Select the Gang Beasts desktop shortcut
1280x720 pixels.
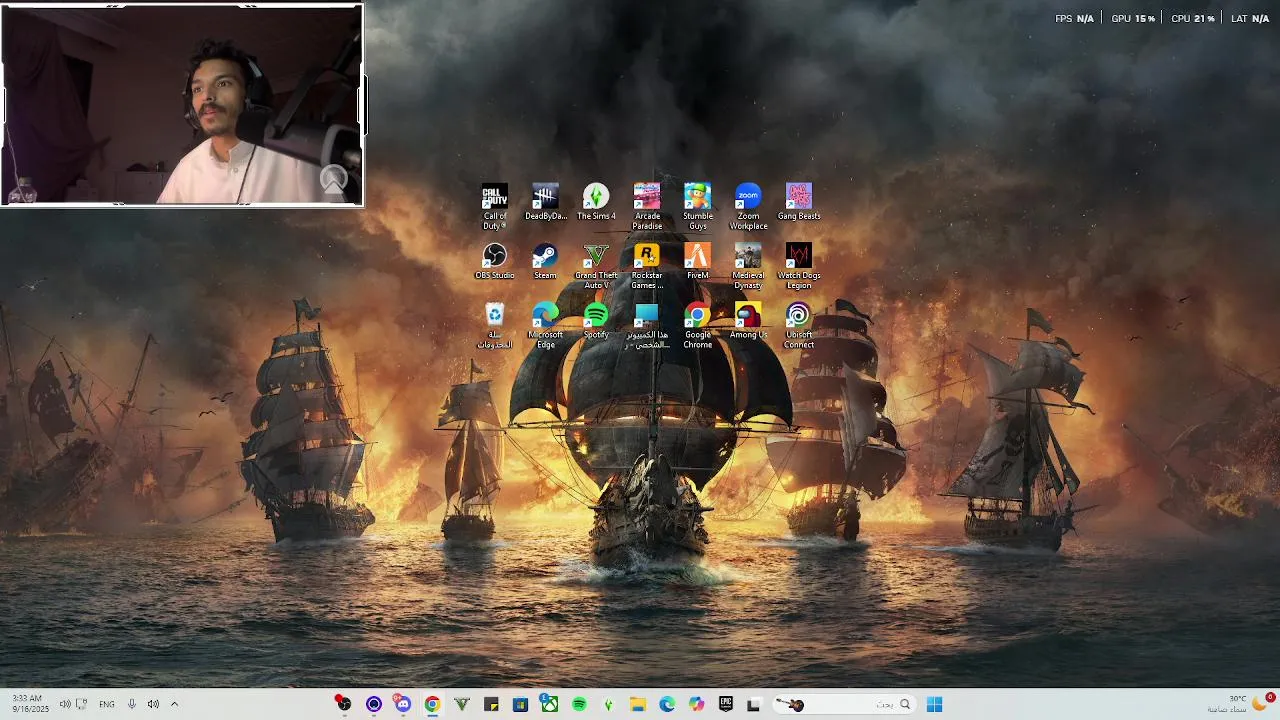(x=799, y=202)
